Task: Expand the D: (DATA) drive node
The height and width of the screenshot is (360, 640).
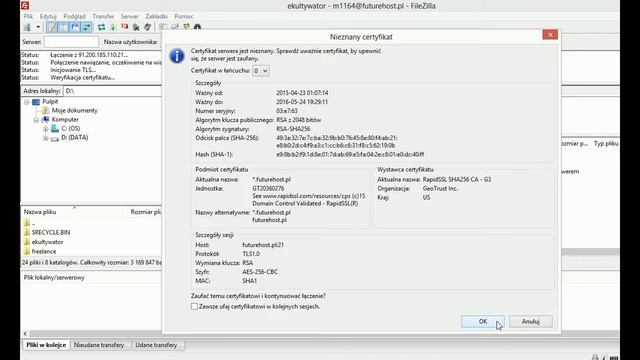Action: tap(46, 138)
